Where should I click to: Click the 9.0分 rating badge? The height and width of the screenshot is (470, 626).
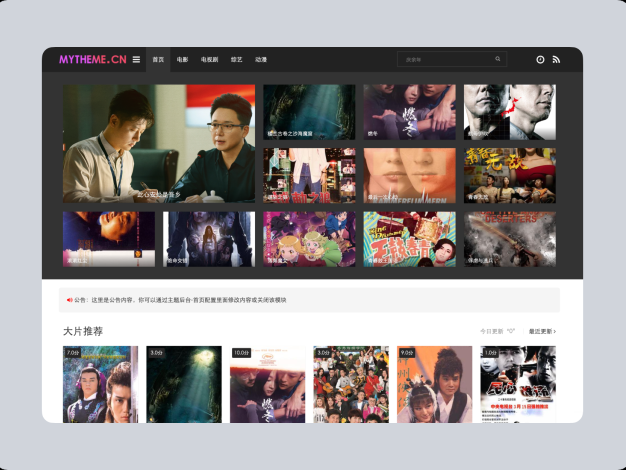click(x=407, y=353)
